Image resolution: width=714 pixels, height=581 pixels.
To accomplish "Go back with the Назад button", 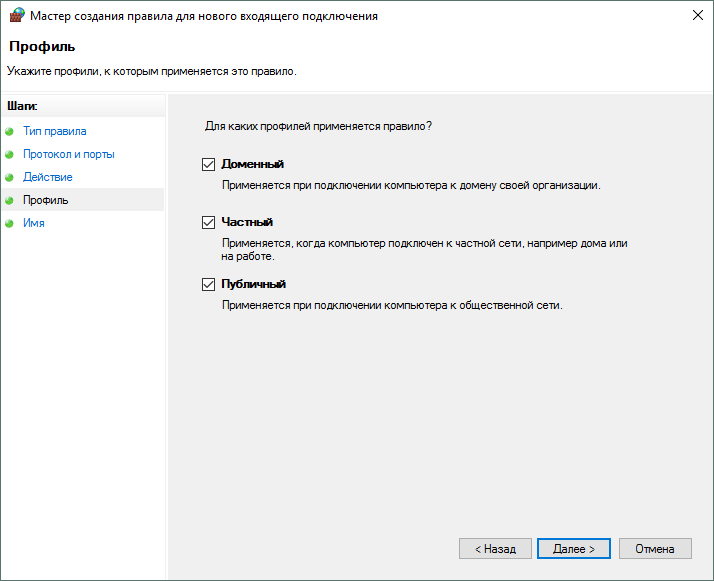I will click(x=495, y=549).
